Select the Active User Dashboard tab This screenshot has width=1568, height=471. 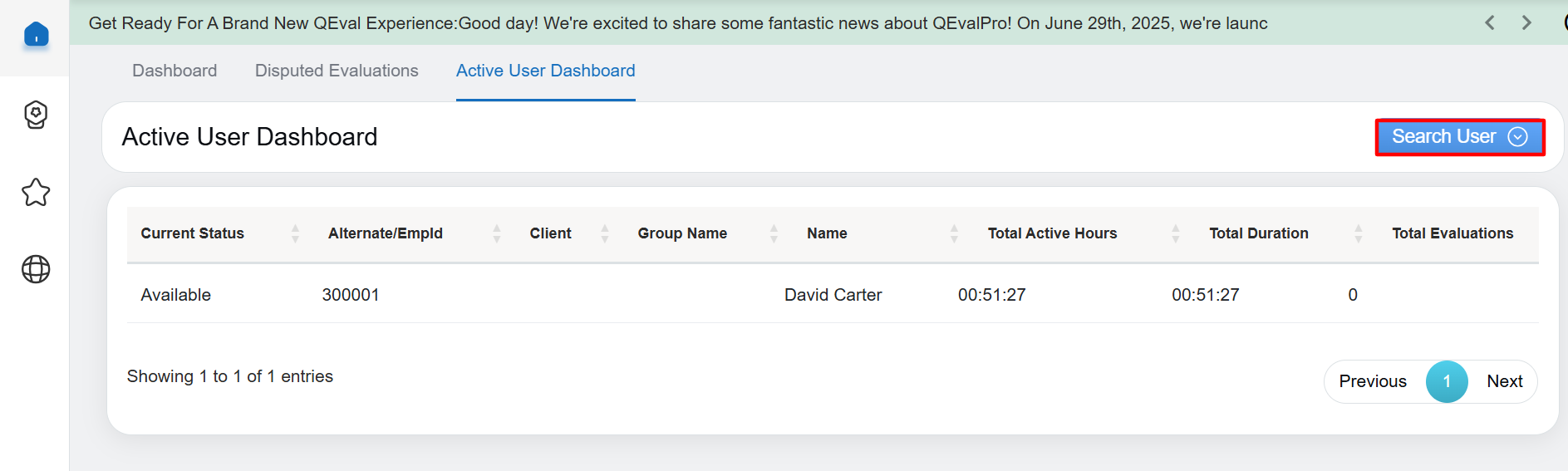[545, 71]
